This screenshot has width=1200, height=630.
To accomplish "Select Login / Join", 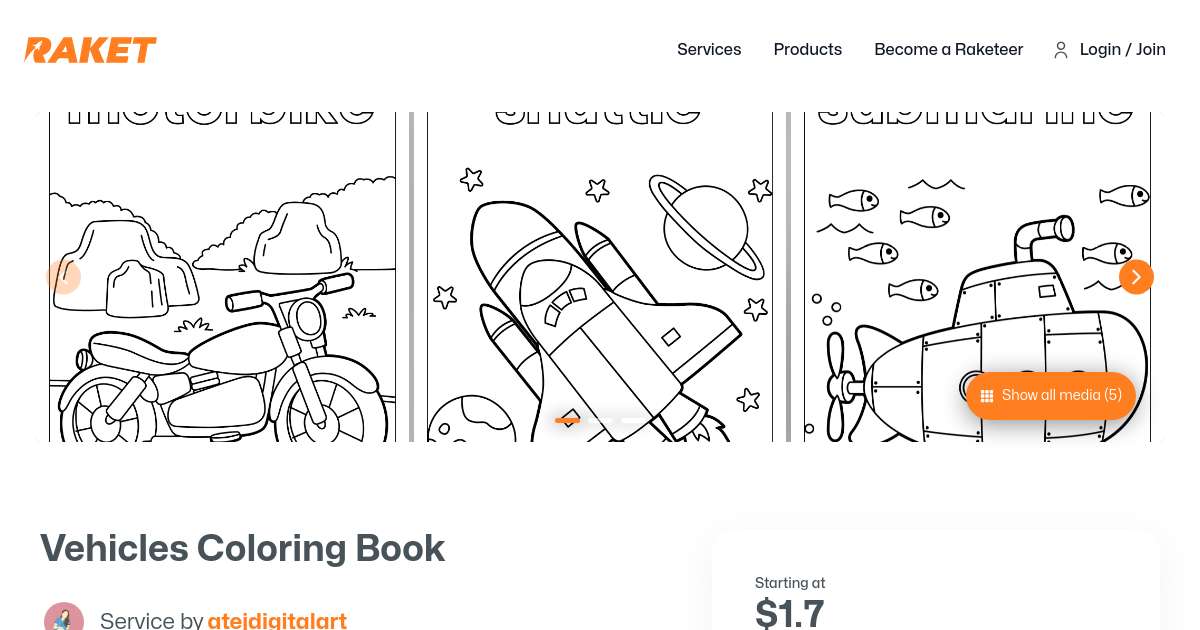I will tap(1122, 49).
